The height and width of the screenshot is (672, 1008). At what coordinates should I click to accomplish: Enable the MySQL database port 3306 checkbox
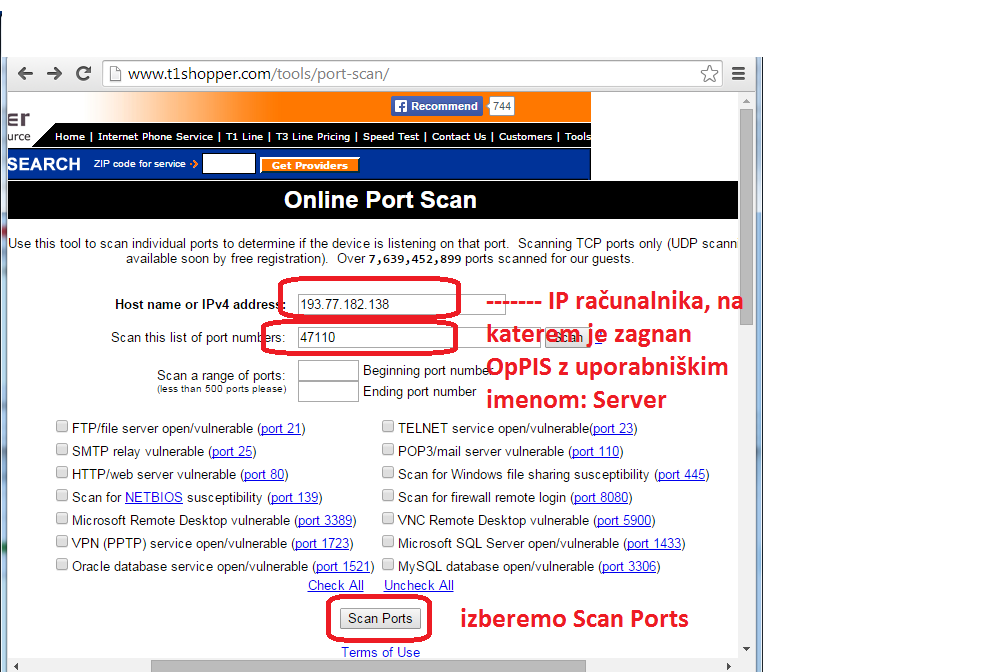point(388,565)
